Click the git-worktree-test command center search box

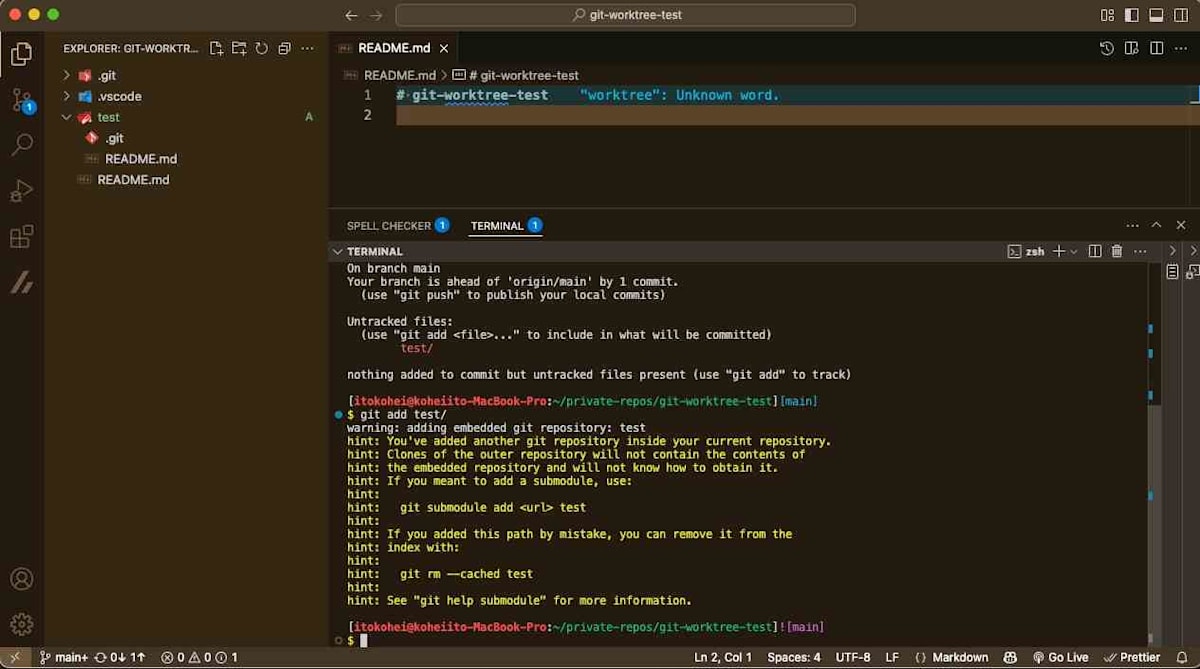(626, 15)
